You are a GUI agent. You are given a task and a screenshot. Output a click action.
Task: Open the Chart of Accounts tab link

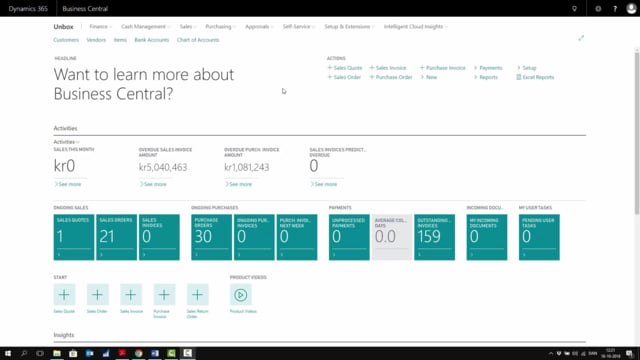[x=198, y=40]
